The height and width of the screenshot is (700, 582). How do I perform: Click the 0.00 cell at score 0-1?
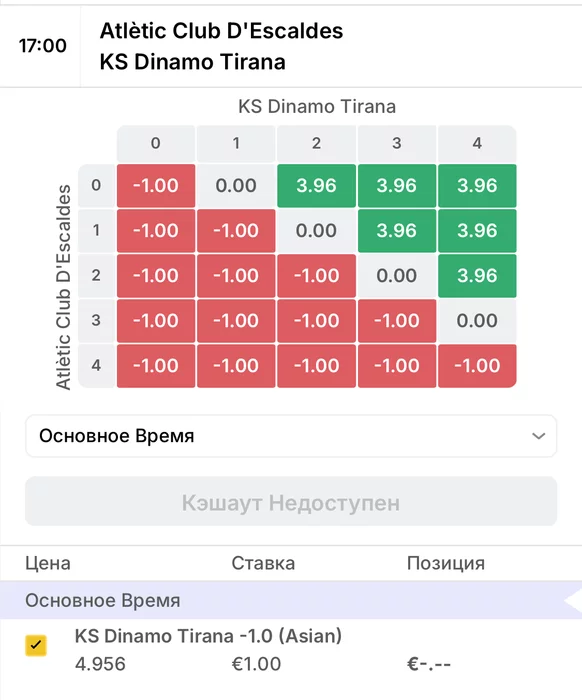(x=236, y=186)
